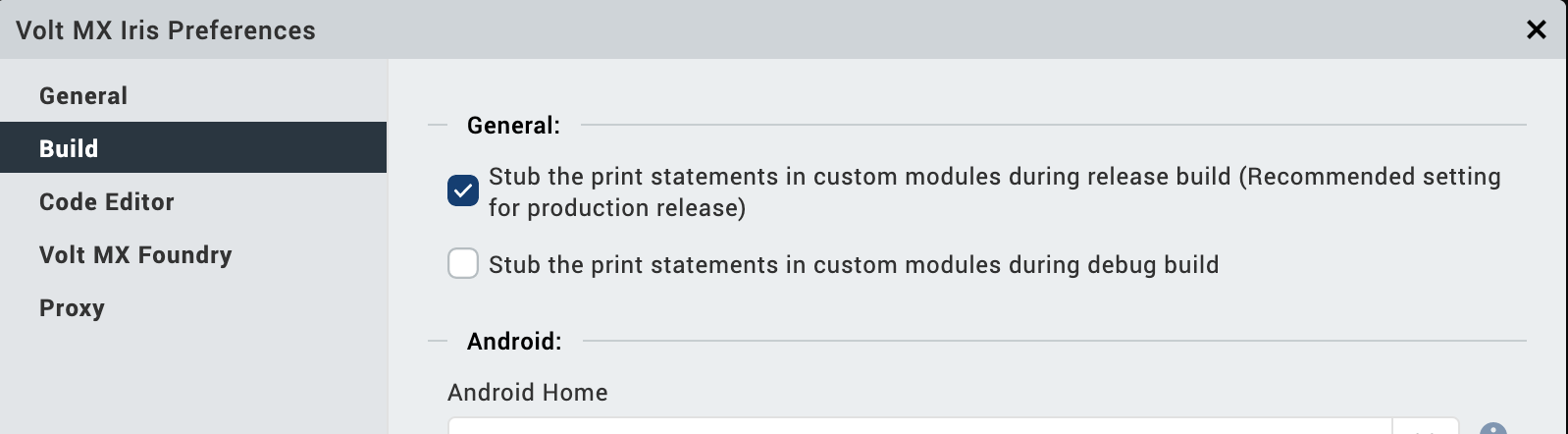Click inside the Android Home path field
This screenshot has width=1568, height=434.
click(913, 428)
